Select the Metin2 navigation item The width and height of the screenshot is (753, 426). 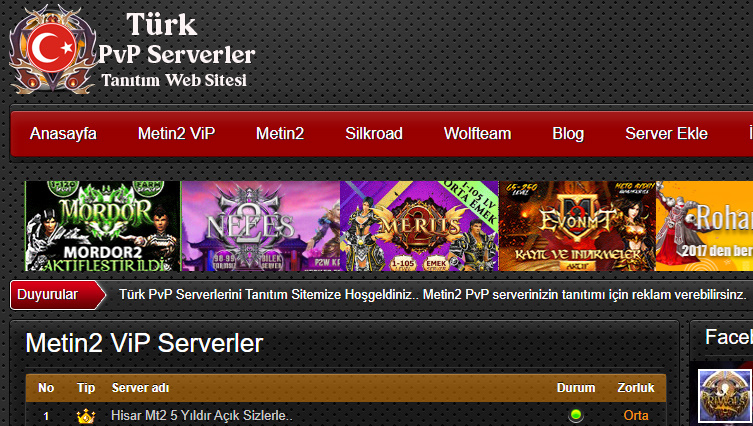(280, 134)
